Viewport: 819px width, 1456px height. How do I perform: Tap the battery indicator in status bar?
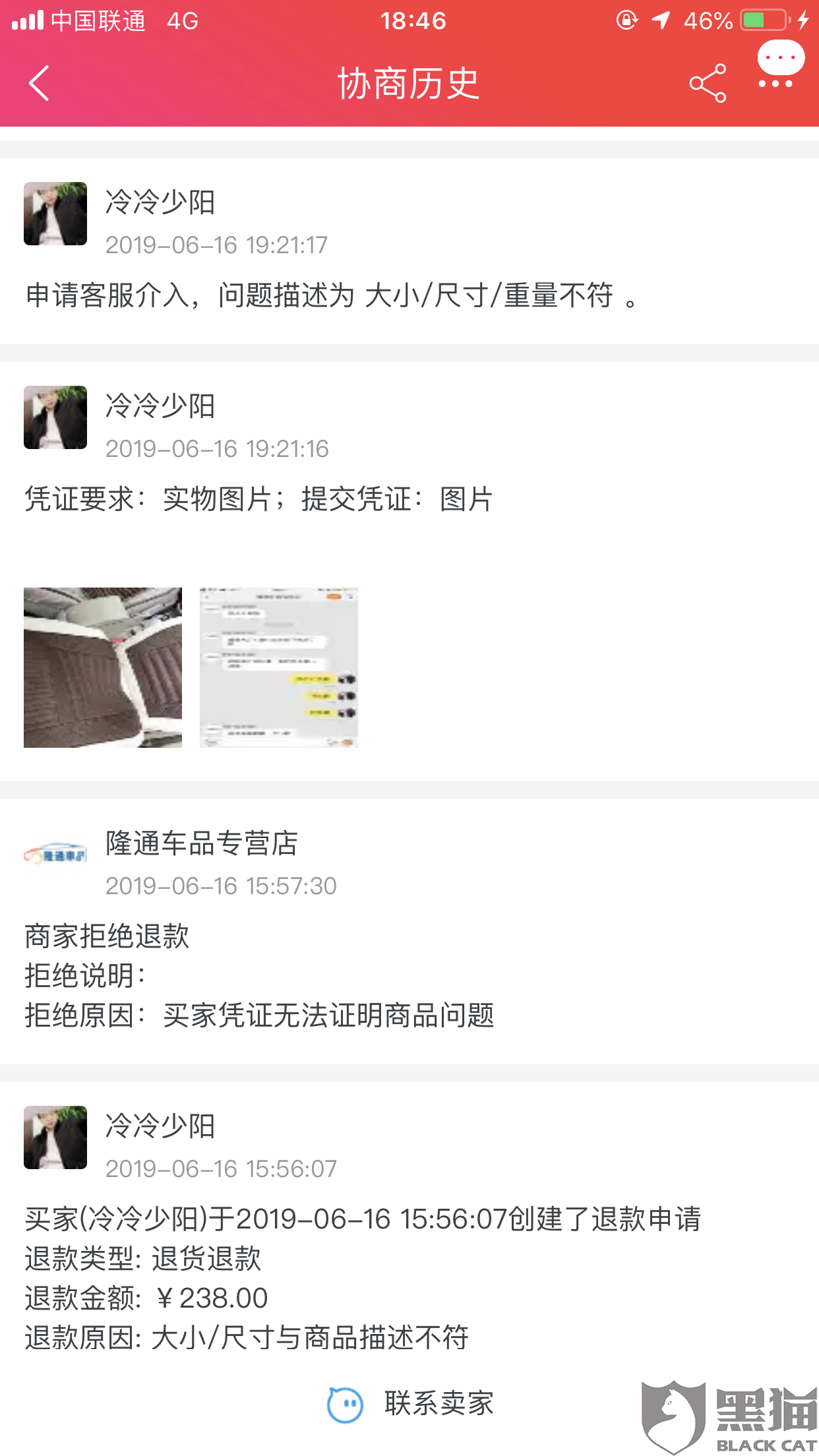coord(766,20)
